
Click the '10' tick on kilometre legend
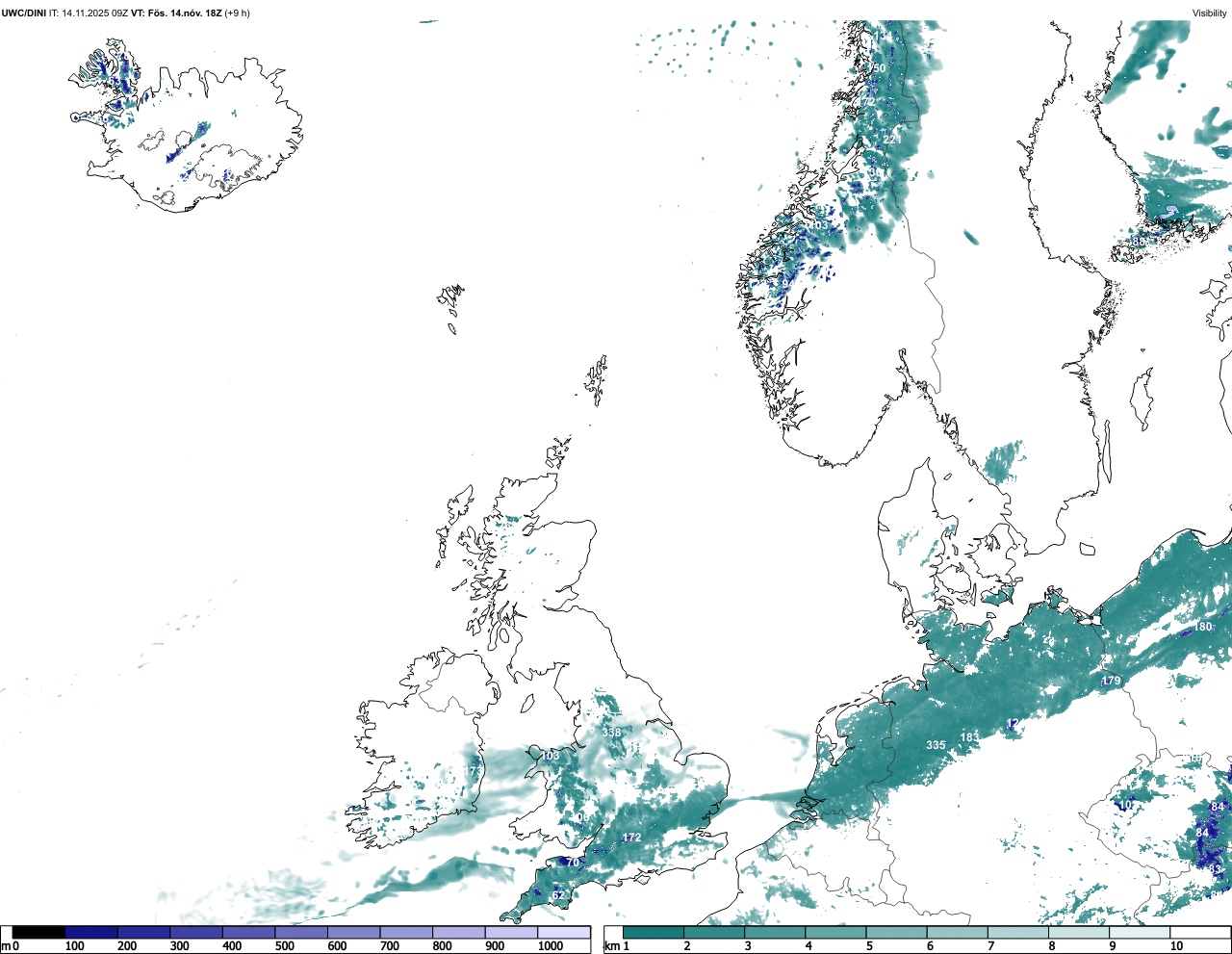pos(1176,946)
